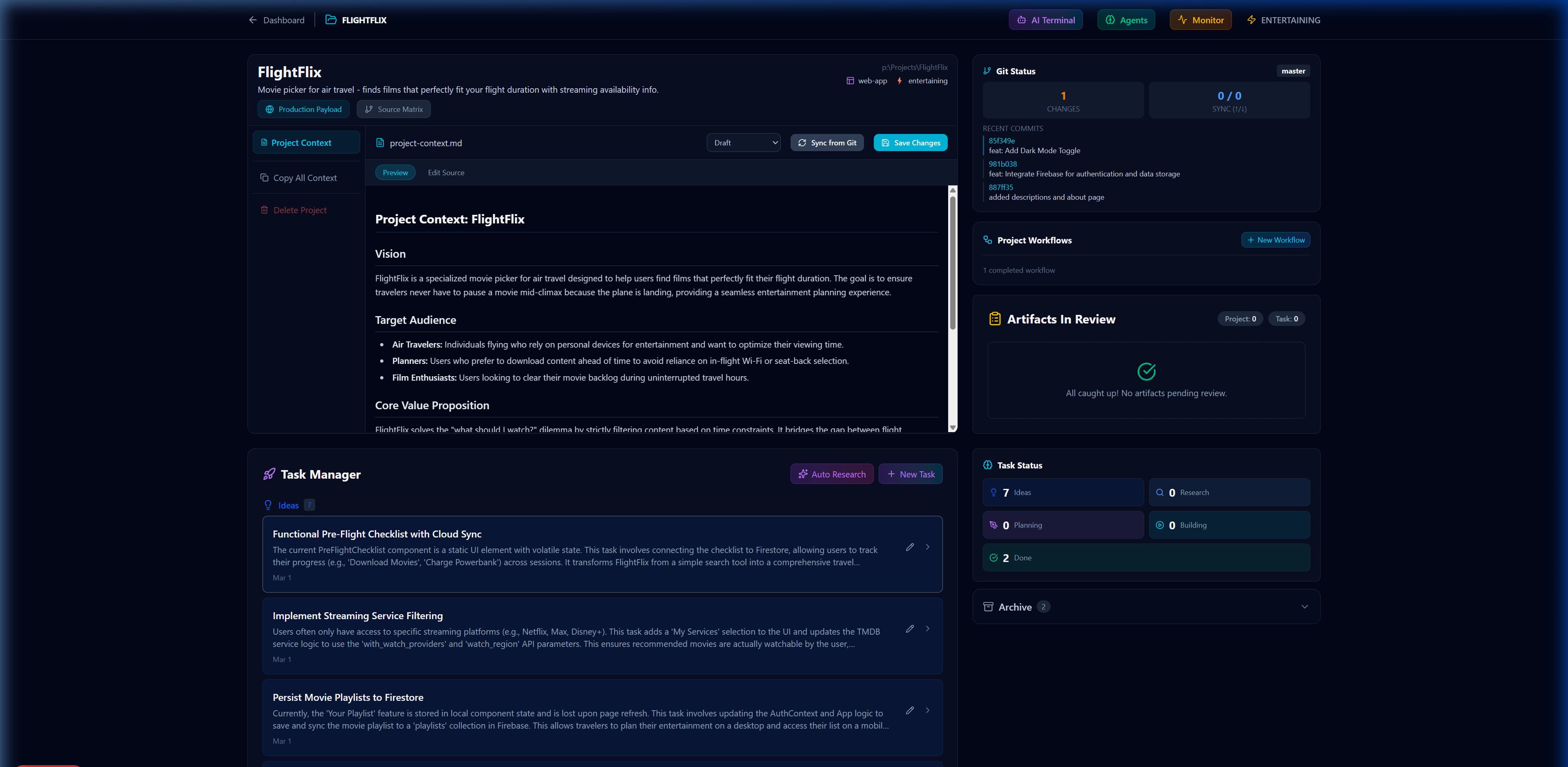Click the scrollbar up arrow in preview
The image size is (1568, 767).
[953, 191]
